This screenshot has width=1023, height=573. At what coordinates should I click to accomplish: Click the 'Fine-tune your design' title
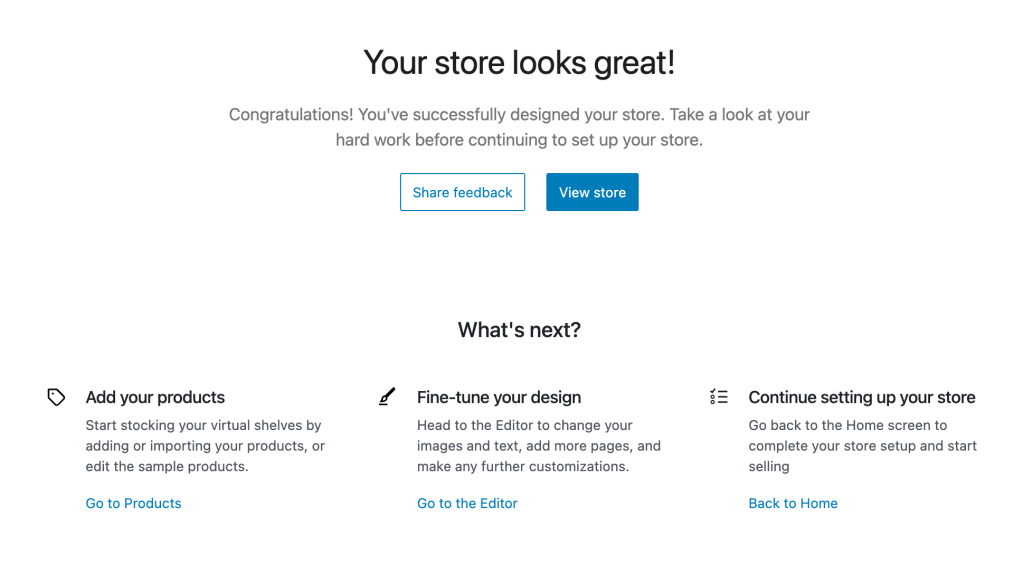tap(499, 397)
